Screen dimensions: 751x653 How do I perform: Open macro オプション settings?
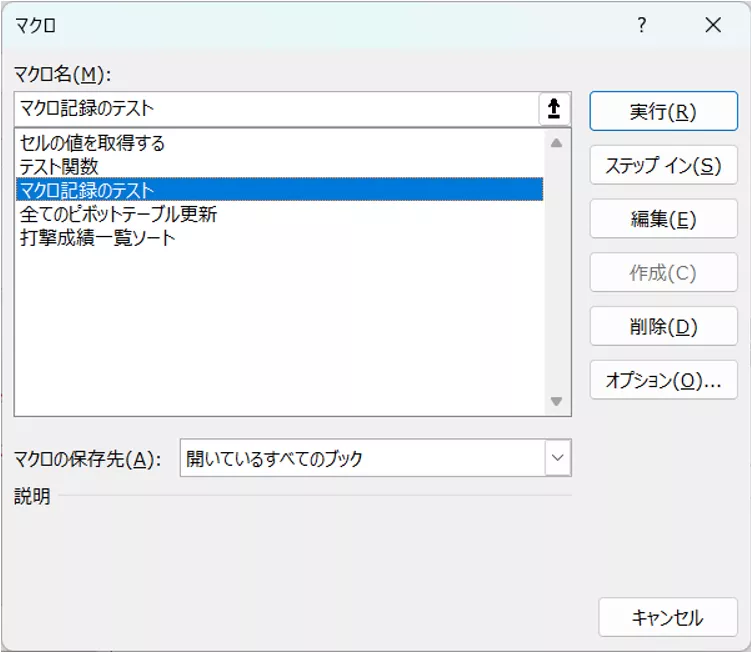[x=663, y=380]
